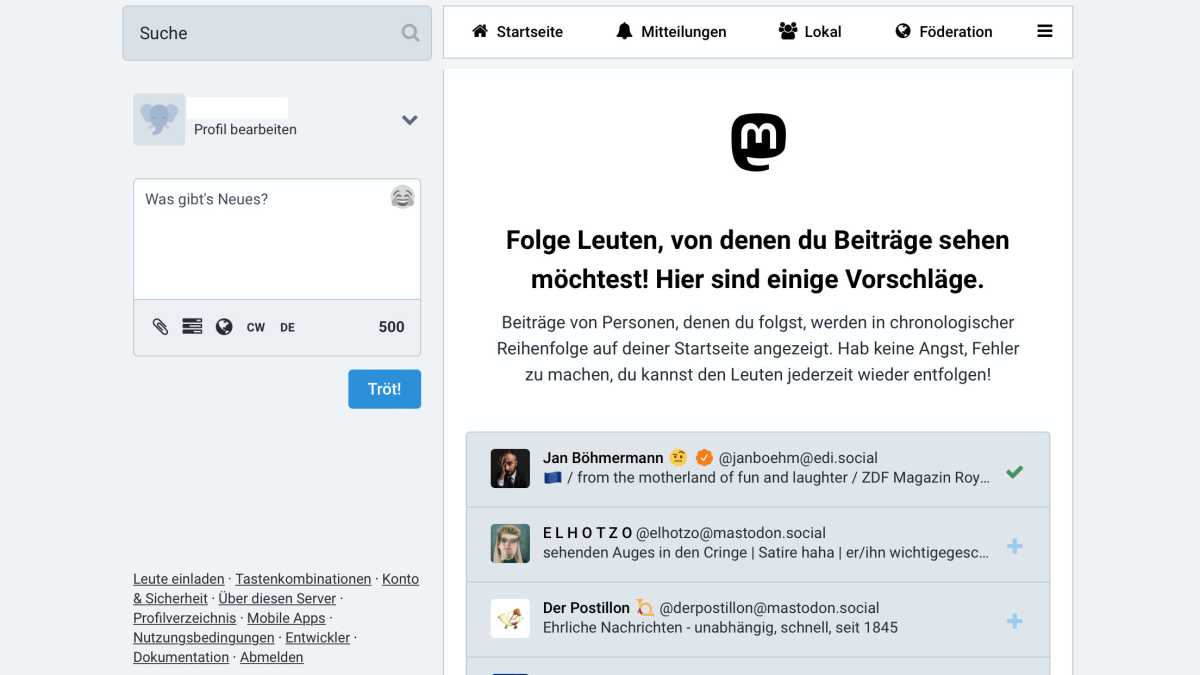
Task: Click the Was gibt's Neues text area
Action: coord(277,239)
